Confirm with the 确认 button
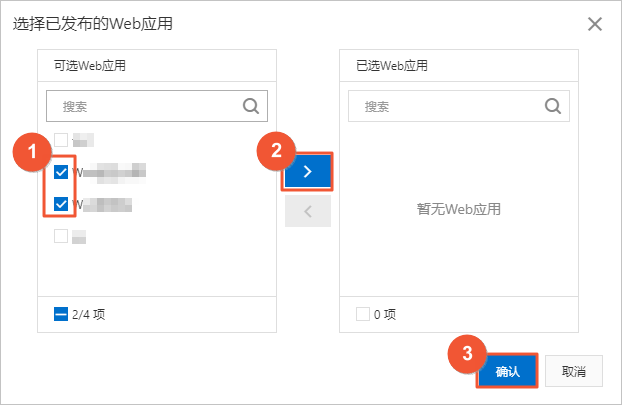 (x=507, y=371)
